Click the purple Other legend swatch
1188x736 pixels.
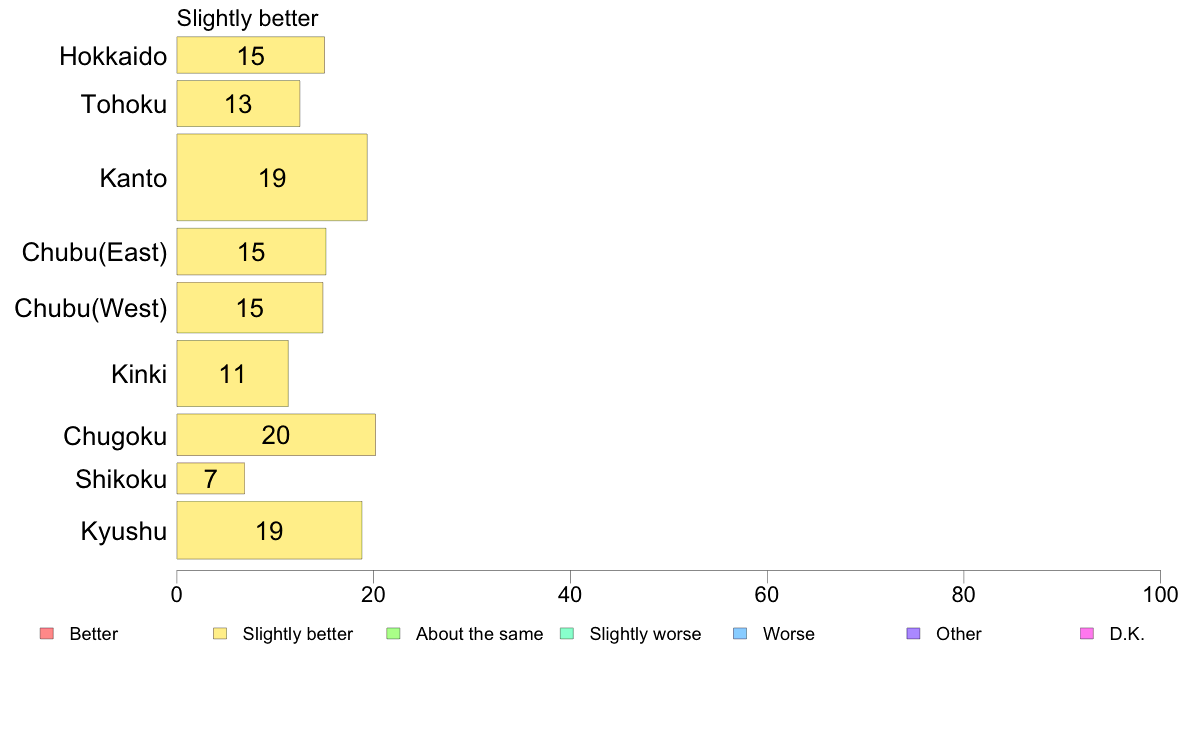[914, 634]
